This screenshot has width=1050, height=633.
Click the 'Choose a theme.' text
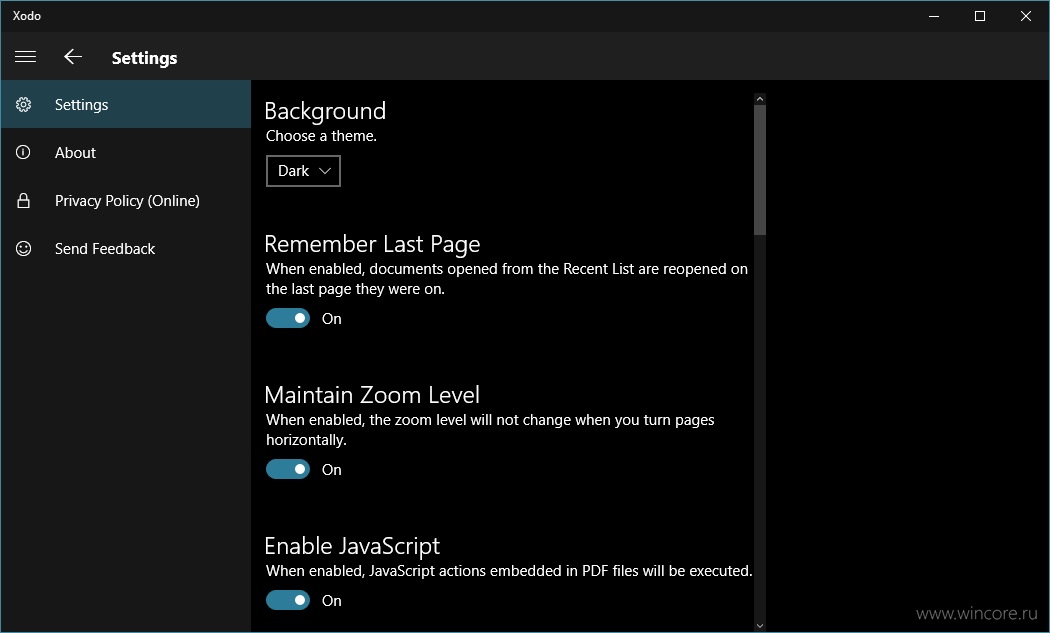pyautogui.click(x=321, y=136)
